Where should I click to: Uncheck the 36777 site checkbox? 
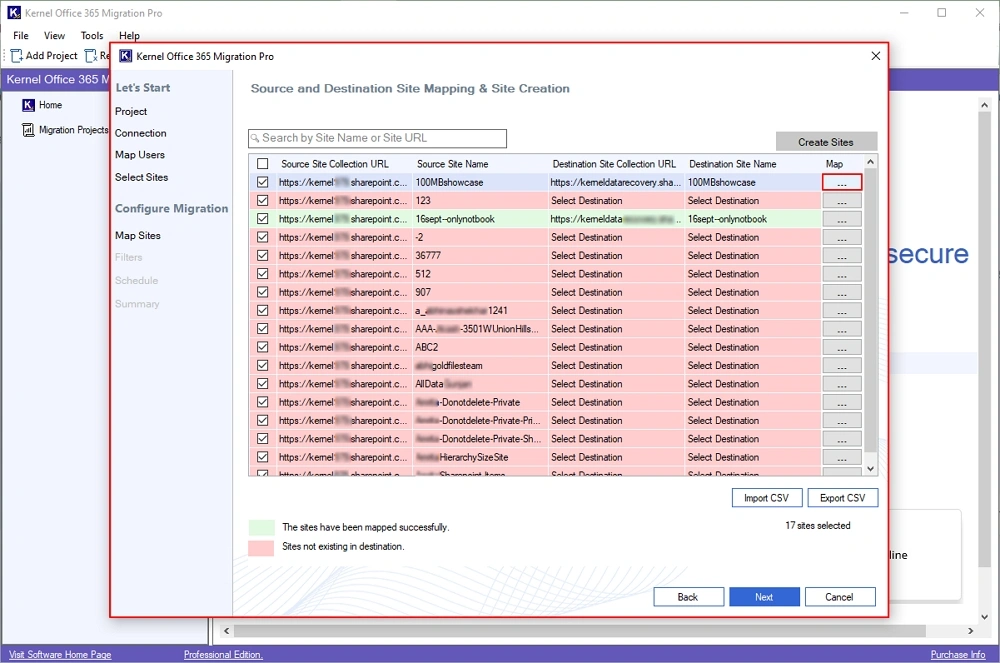point(263,256)
